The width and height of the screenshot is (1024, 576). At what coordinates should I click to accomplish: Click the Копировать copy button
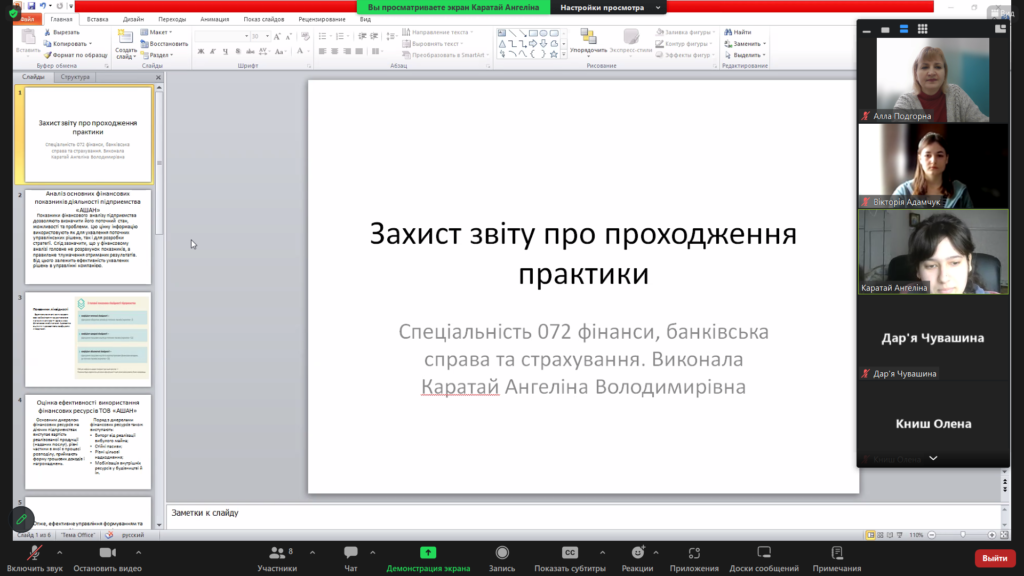[67, 44]
